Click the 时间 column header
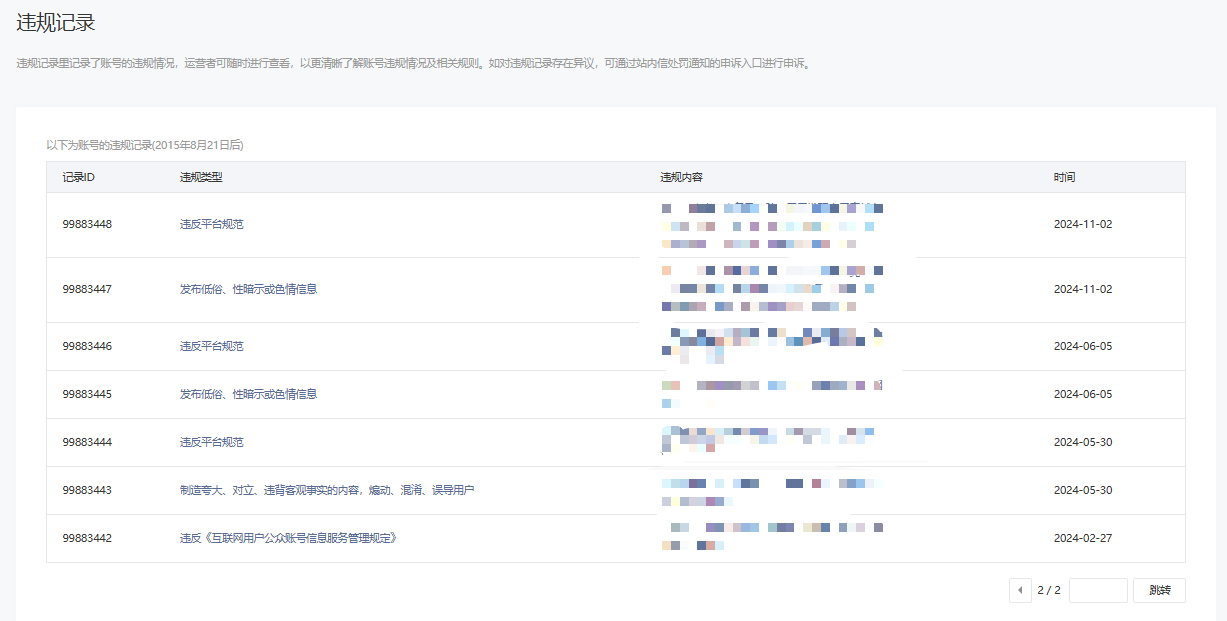Viewport: 1227px width, 621px height. pyautogui.click(x=1064, y=177)
